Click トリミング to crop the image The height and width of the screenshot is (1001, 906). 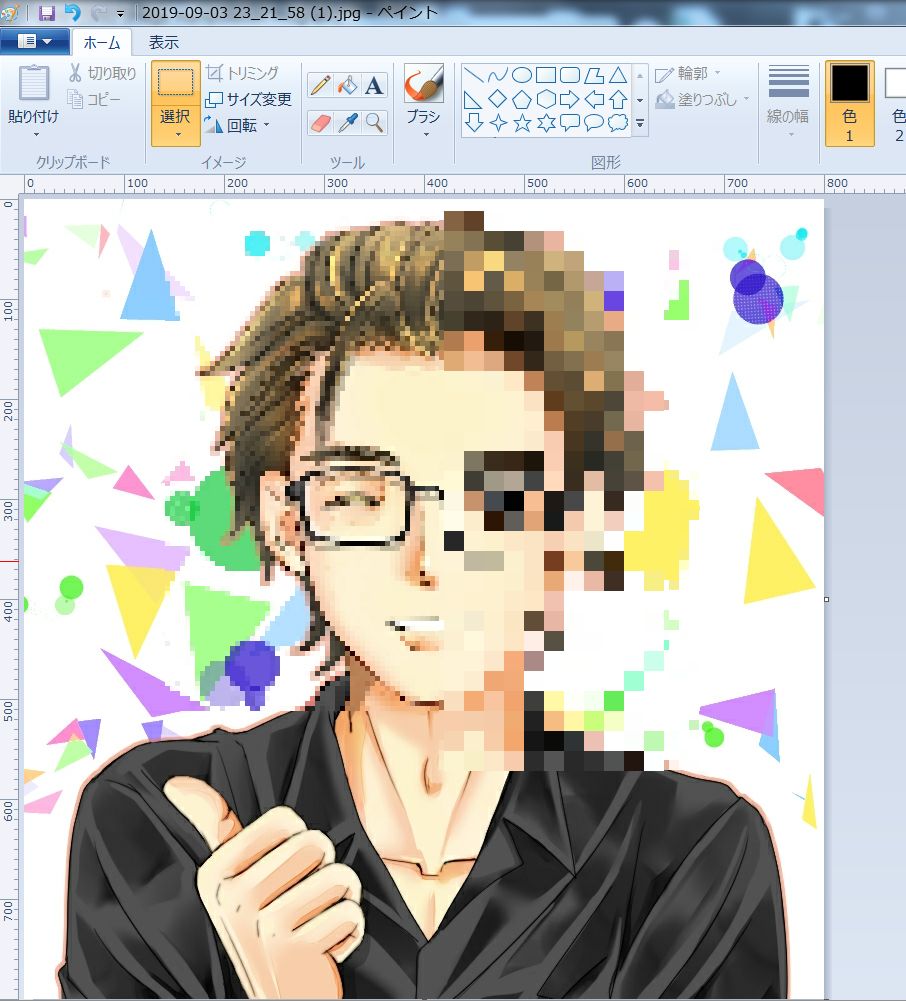[x=243, y=73]
